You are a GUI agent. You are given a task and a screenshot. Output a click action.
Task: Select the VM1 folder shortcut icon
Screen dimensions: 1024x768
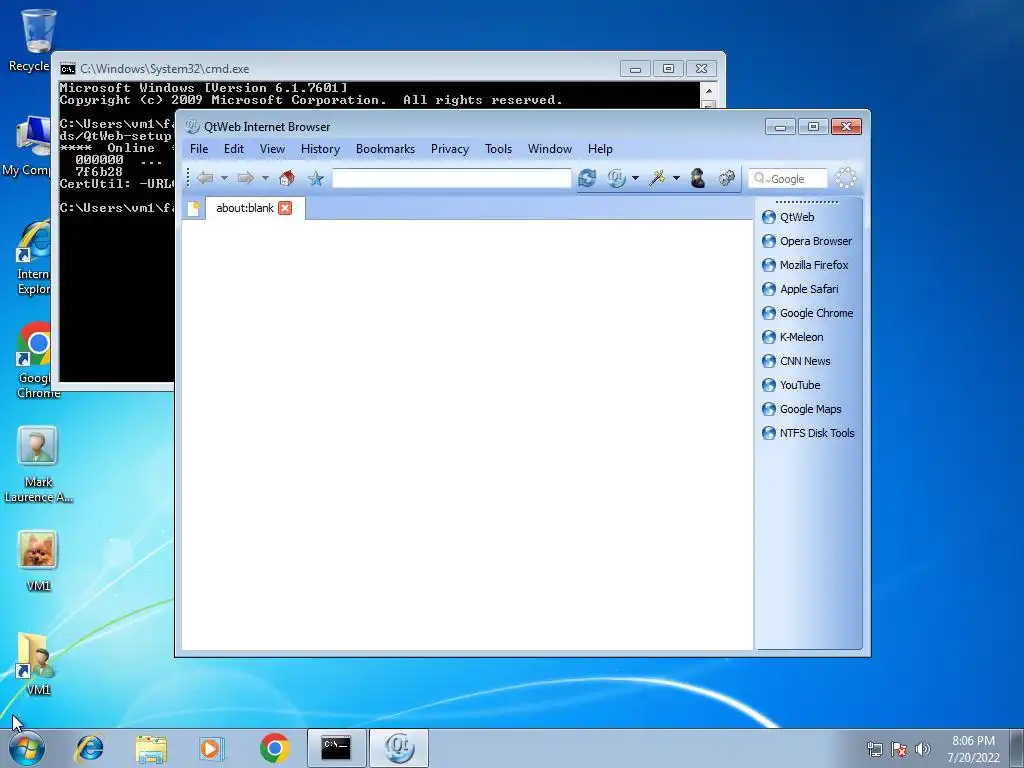coord(38,664)
